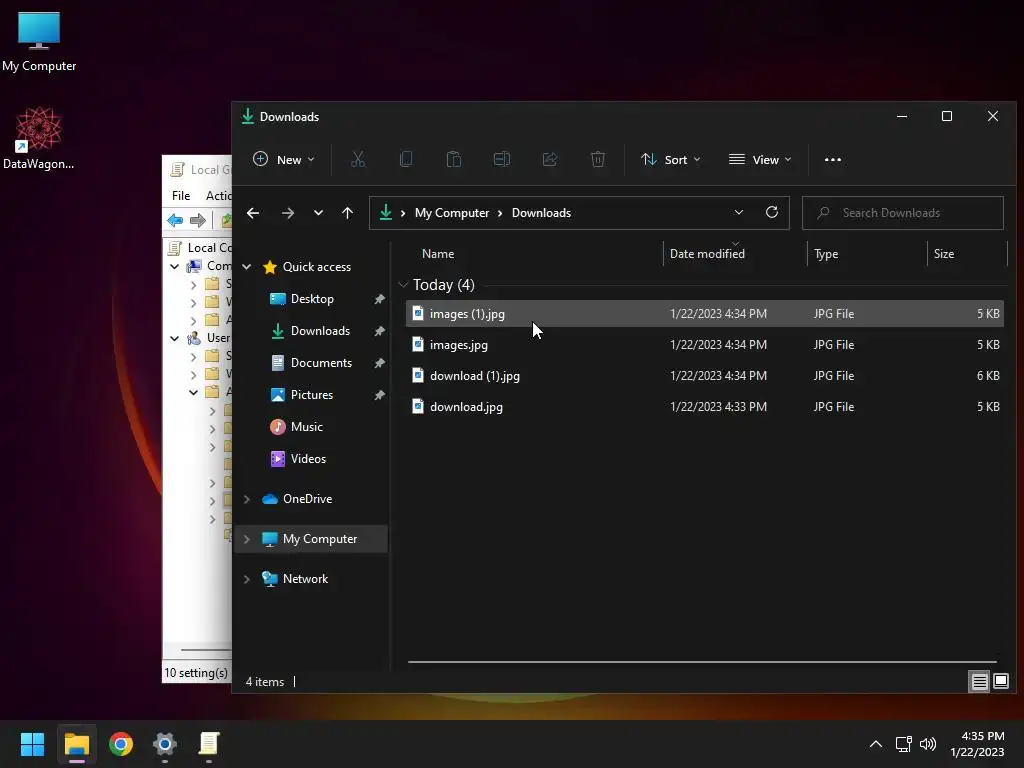Image resolution: width=1024 pixels, height=768 pixels.
Task: Select Pictures in navigation pane
Action: (x=312, y=395)
